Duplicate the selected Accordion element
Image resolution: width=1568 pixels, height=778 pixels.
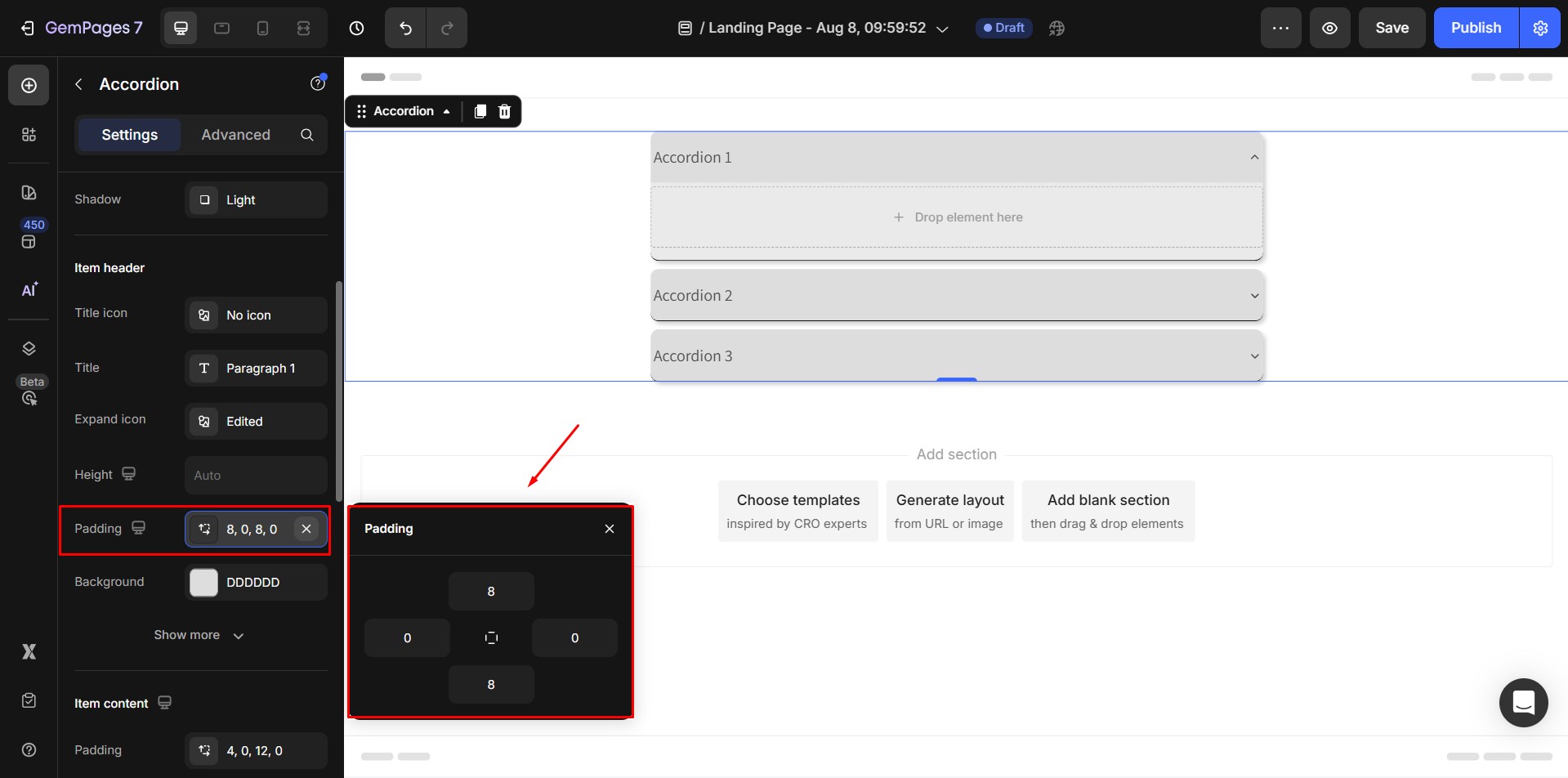click(480, 111)
